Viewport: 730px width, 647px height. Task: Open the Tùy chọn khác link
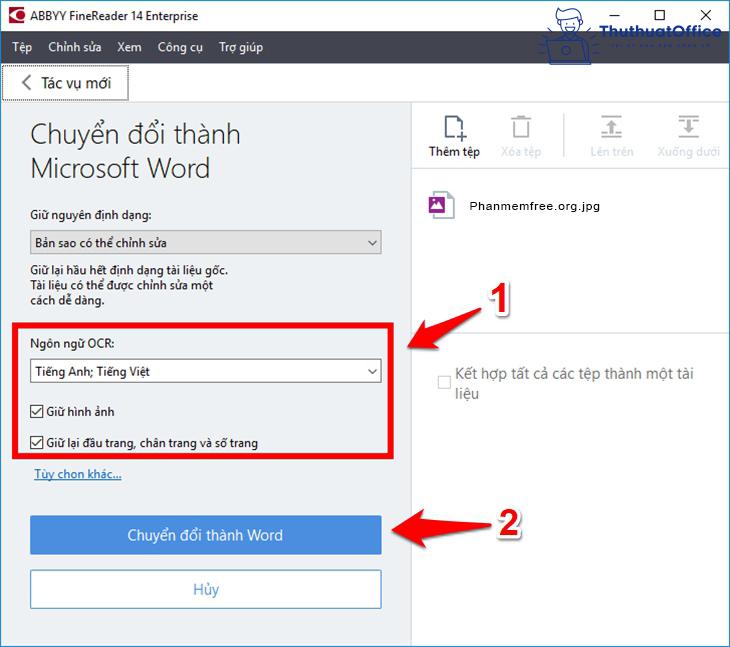pos(78,474)
